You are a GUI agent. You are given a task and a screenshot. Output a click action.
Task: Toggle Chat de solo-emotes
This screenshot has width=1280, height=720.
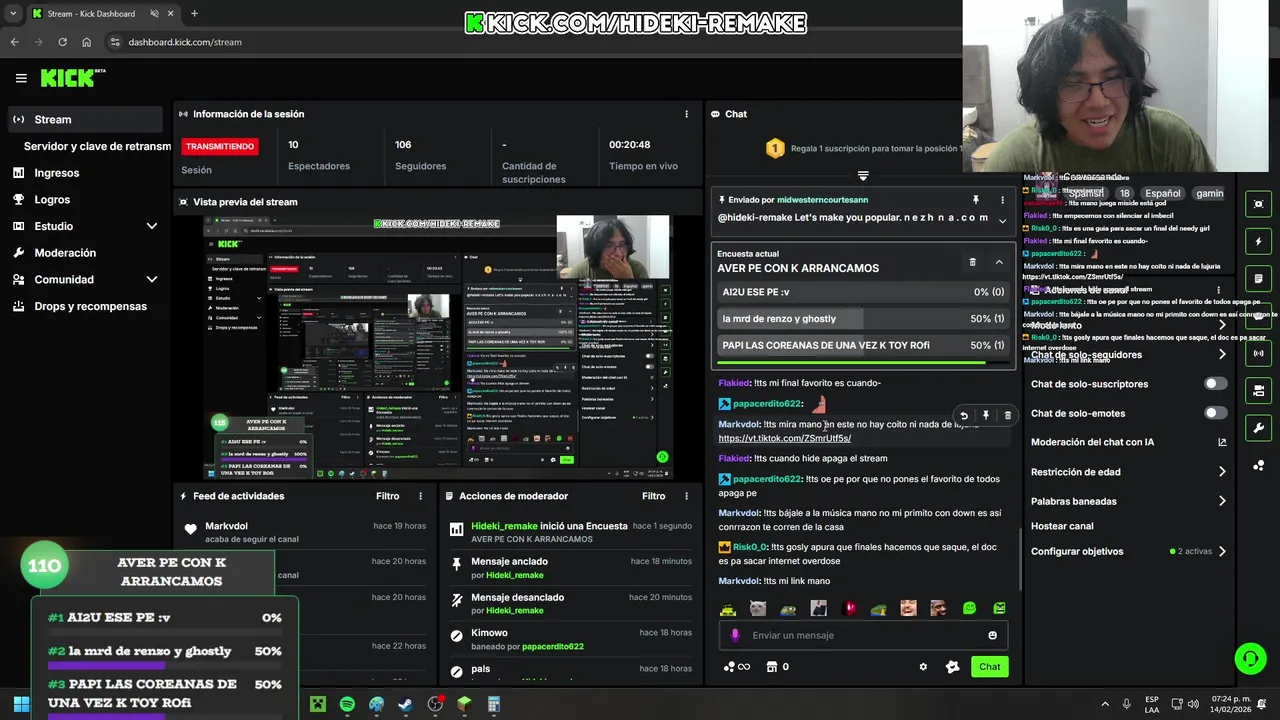[x=1215, y=413]
